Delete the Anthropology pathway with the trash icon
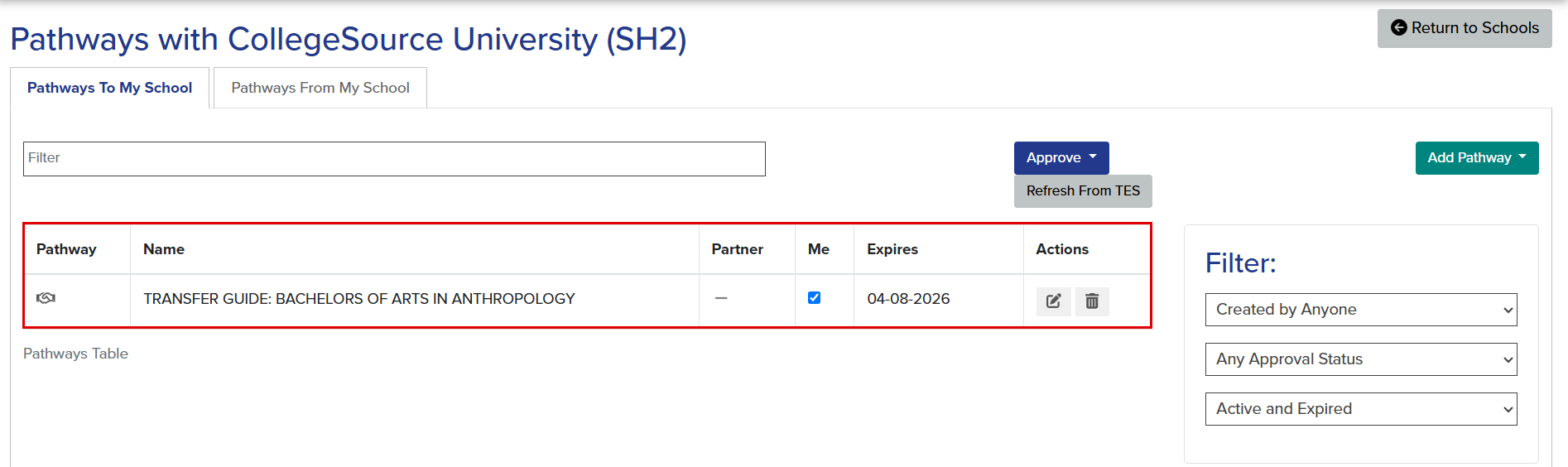 coord(1092,301)
